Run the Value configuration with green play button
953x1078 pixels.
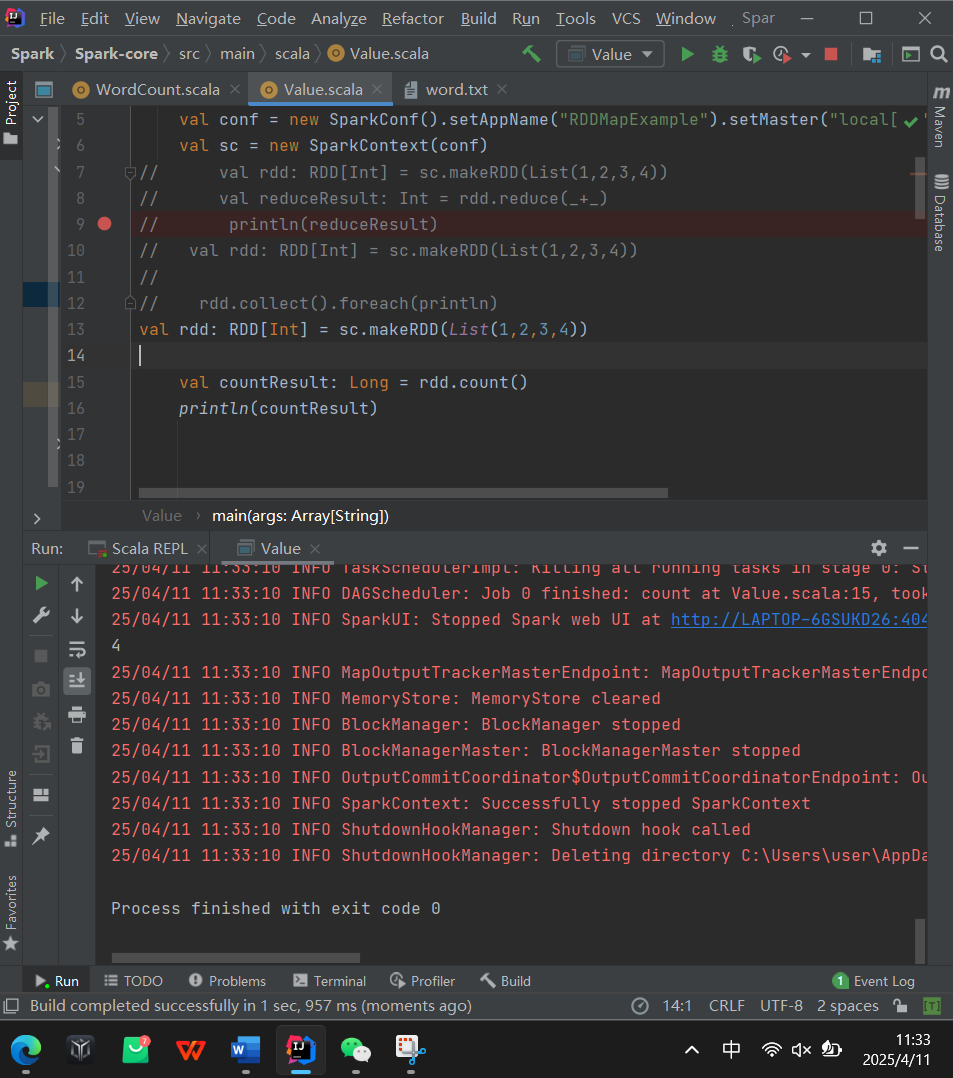tap(687, 54)
